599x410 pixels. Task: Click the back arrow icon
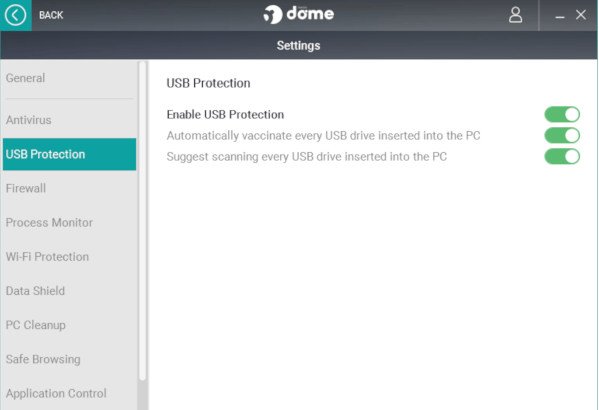(16, 15)
